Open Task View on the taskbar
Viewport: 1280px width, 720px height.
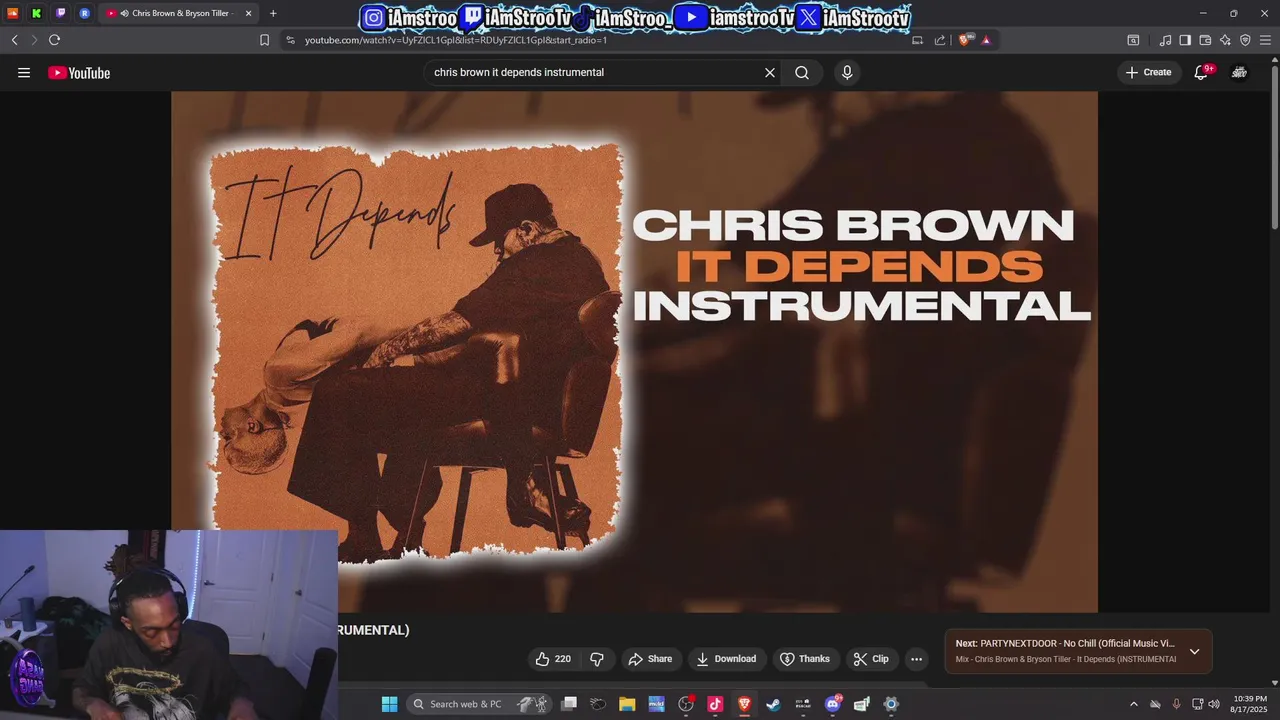[569, 704]
